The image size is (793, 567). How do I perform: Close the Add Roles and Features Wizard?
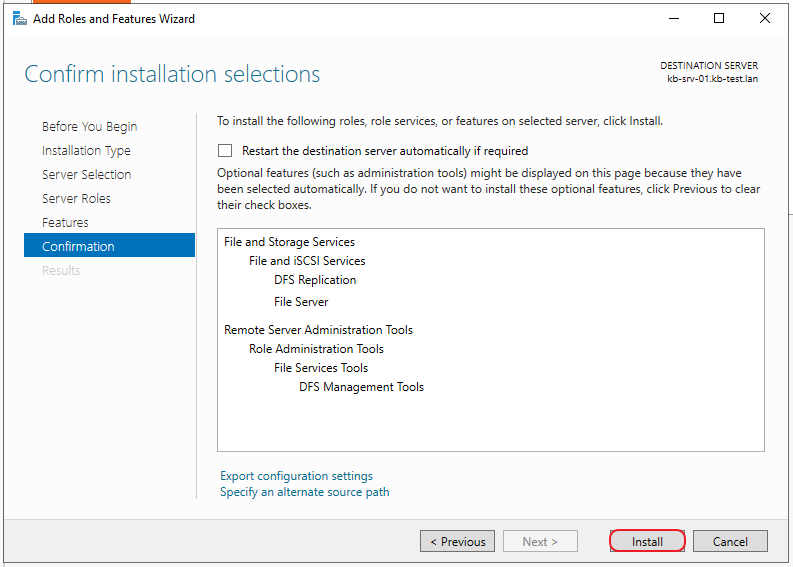[x=765, y=19]
